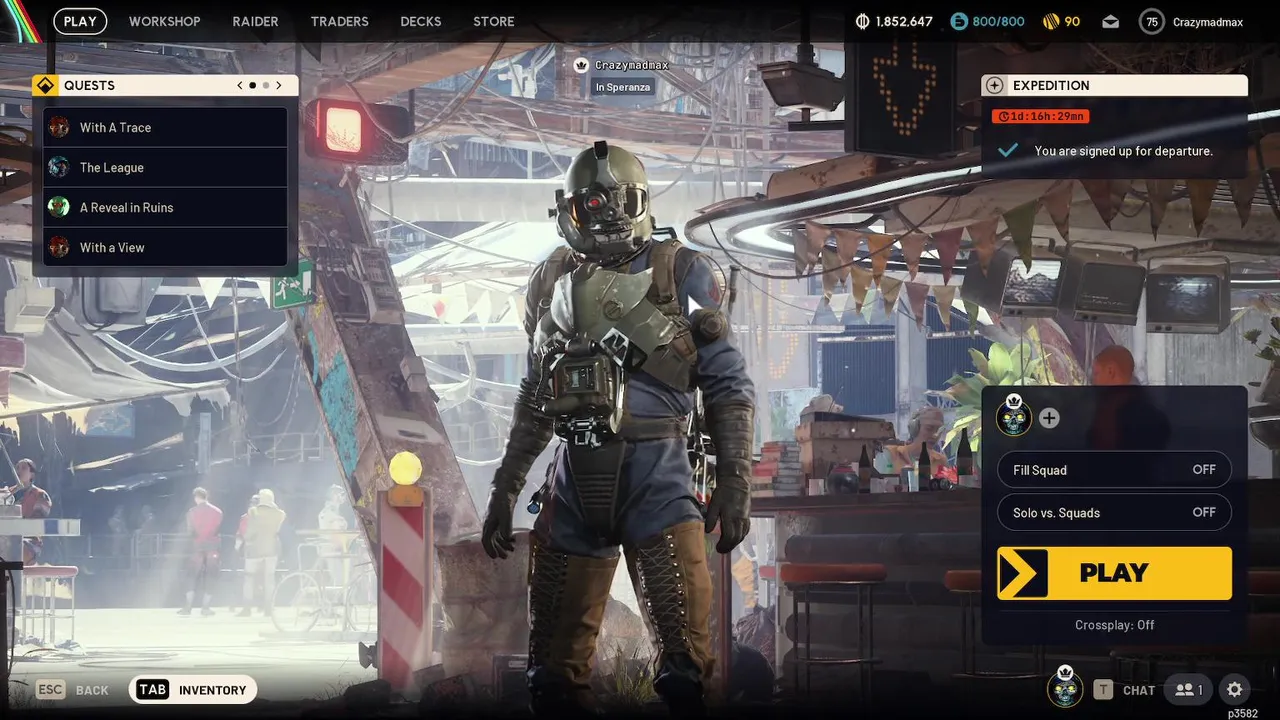Open CHAT with the T button
1280x720 pixels.
(1124, 690)
